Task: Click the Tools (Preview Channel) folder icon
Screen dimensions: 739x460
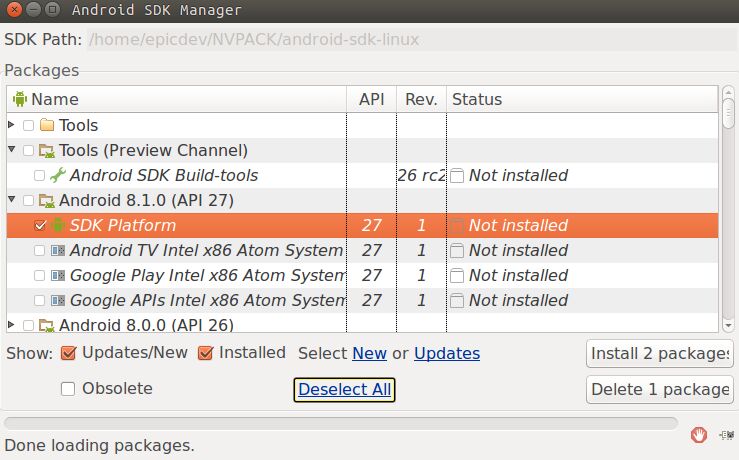Action: tap(47, 151)
